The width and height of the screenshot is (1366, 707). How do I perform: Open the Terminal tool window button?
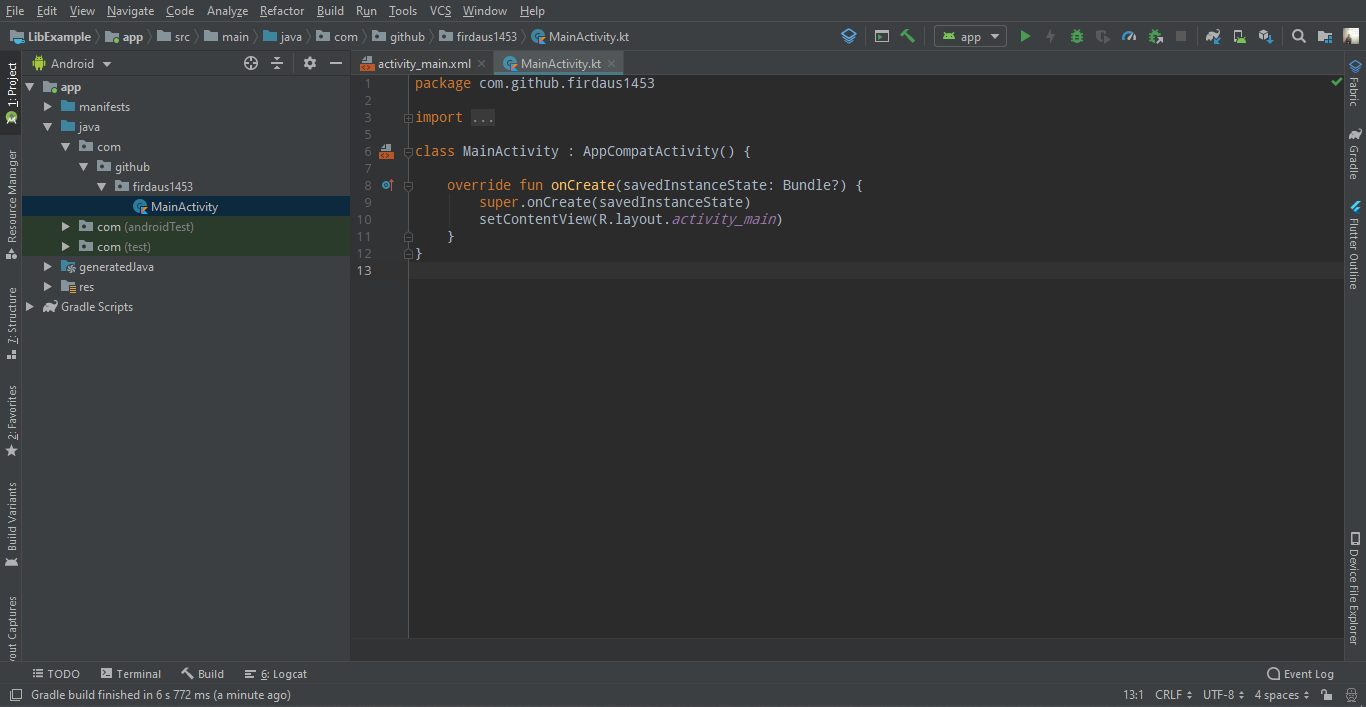(x=130, y=674)
